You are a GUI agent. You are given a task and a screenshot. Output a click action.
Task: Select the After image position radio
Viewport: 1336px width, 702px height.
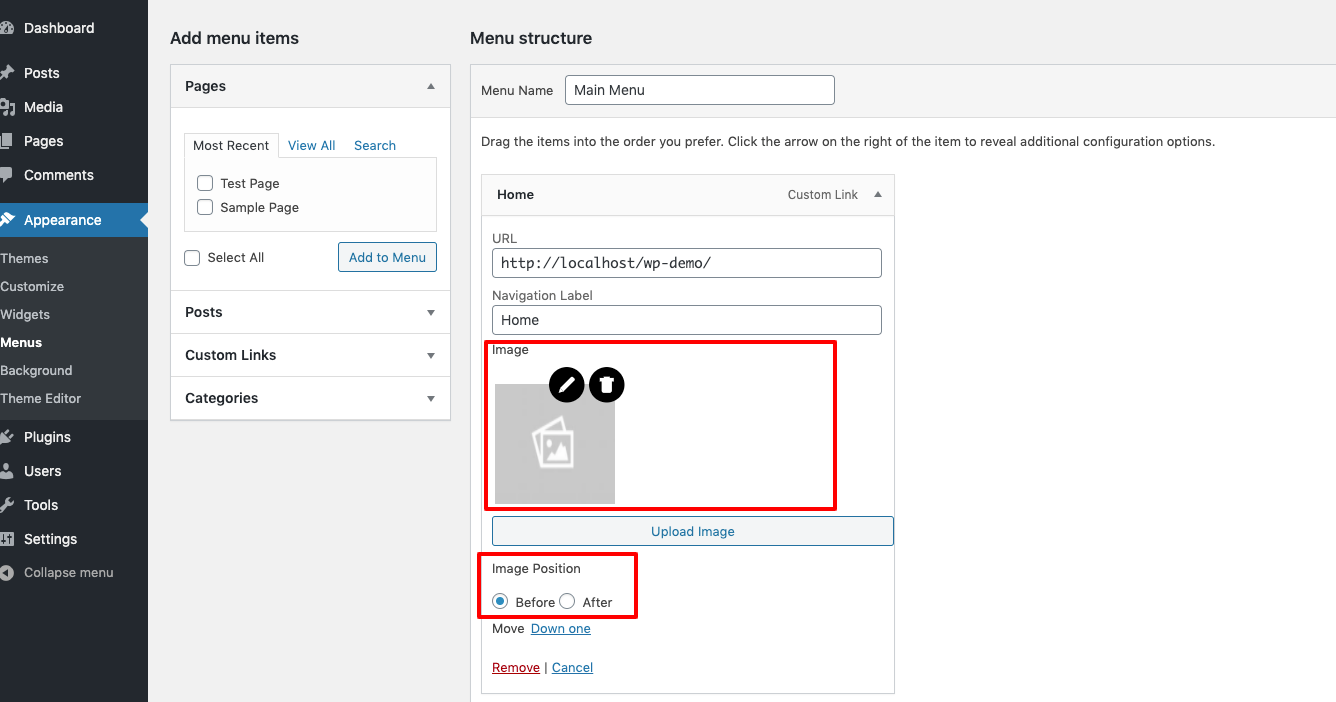[x=567, y=601]
